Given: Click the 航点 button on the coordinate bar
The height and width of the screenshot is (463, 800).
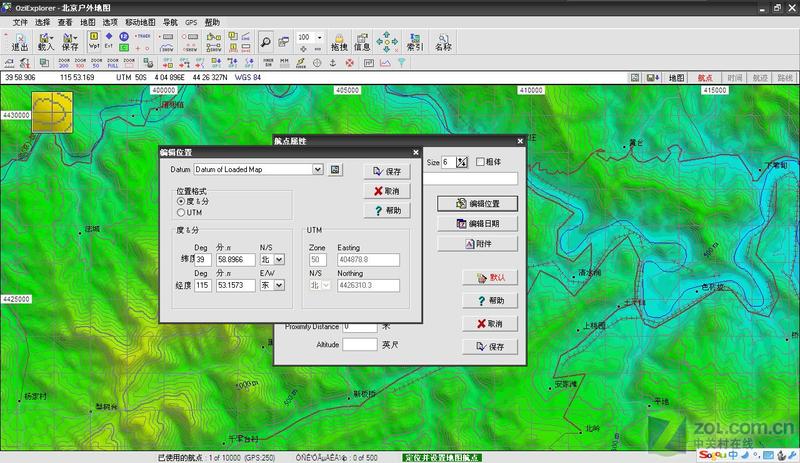Looking at the screenshot, I should click(x=705, y=78).
